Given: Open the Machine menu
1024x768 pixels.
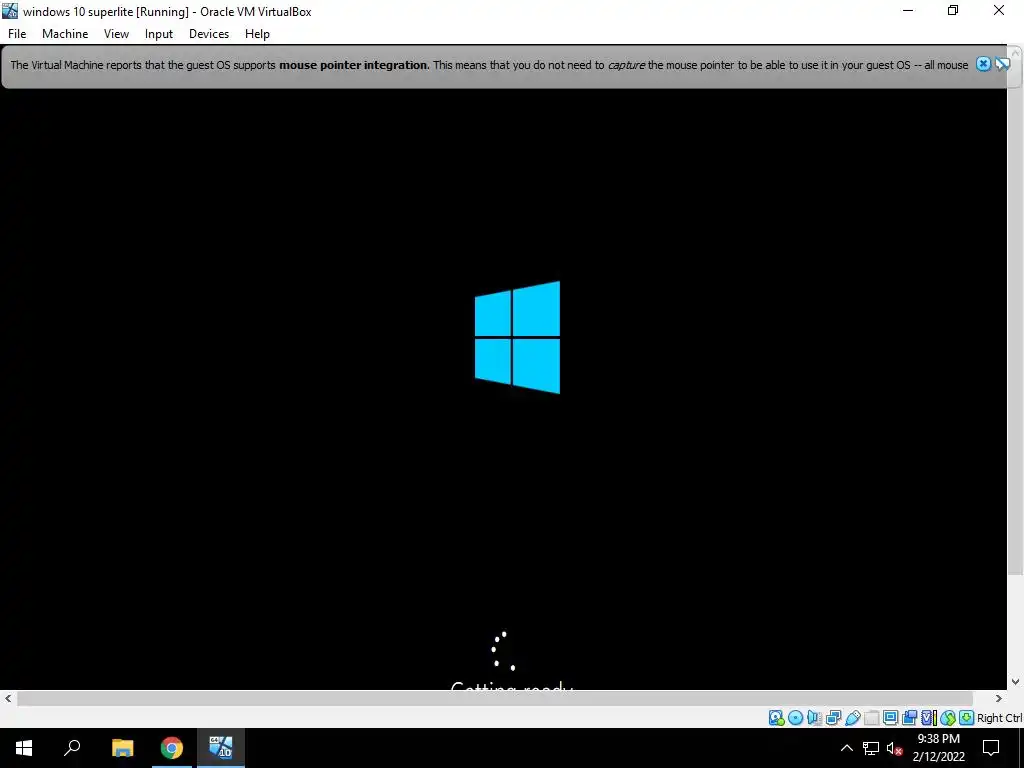Looking at the screenshot, I should pos(65,34).
